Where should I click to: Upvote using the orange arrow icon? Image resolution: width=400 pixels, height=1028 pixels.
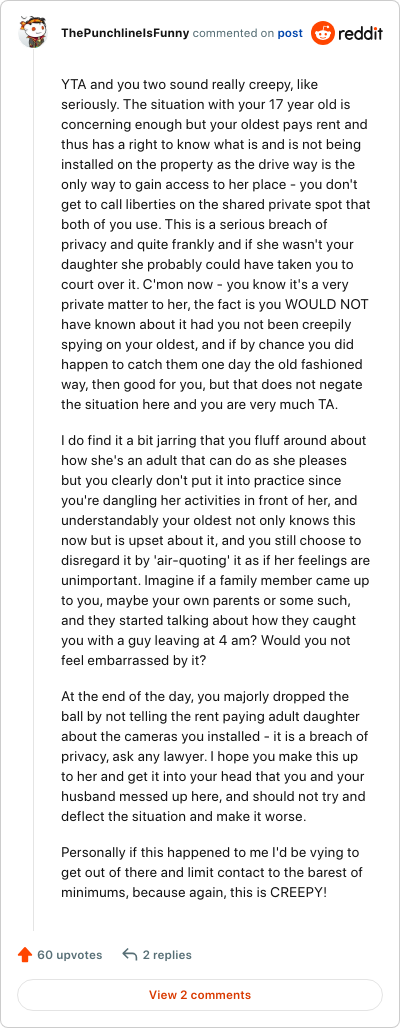25,955
